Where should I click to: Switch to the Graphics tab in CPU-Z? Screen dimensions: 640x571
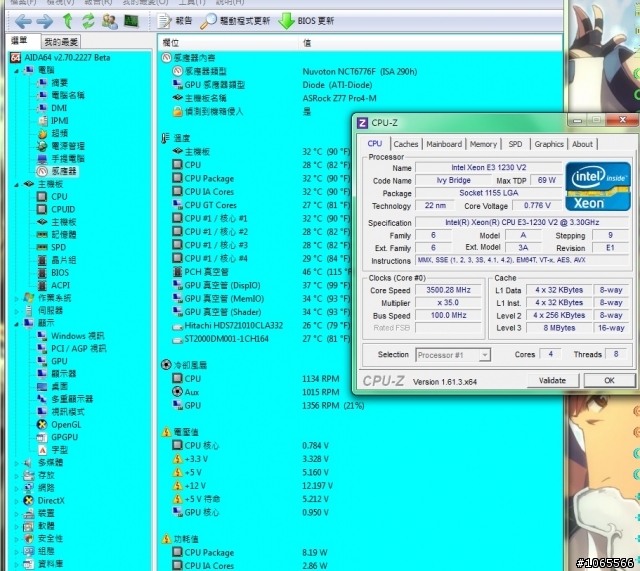[549, 144]
